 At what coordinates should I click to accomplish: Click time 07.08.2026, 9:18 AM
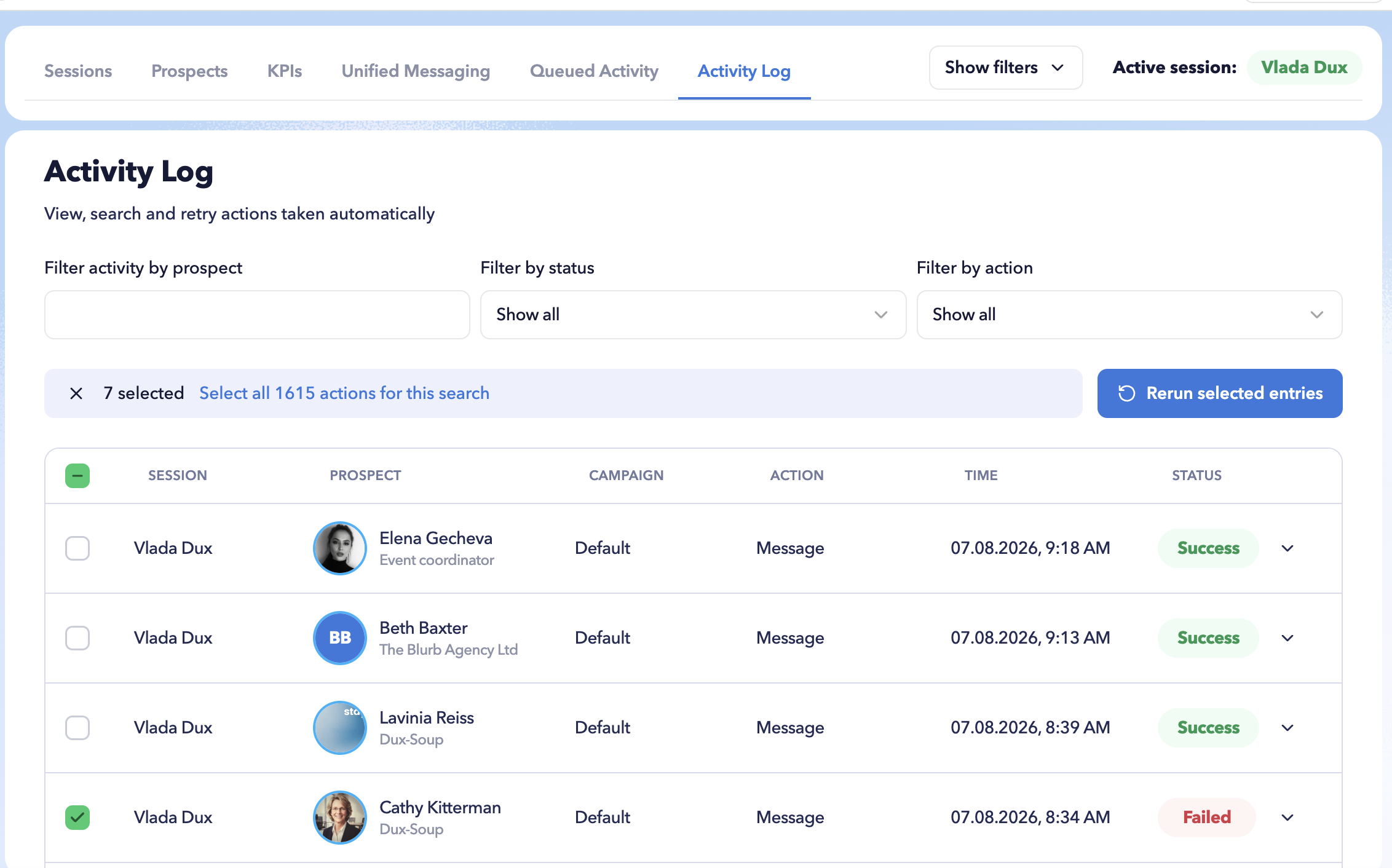[x=1030, y=548]
